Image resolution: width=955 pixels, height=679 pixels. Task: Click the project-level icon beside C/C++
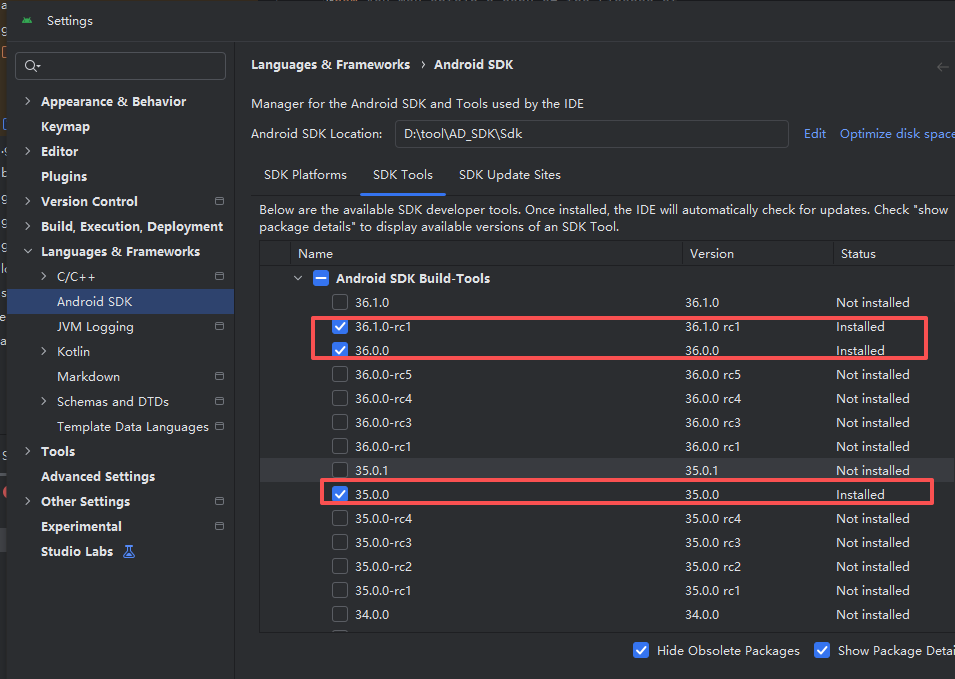[220, 276]
